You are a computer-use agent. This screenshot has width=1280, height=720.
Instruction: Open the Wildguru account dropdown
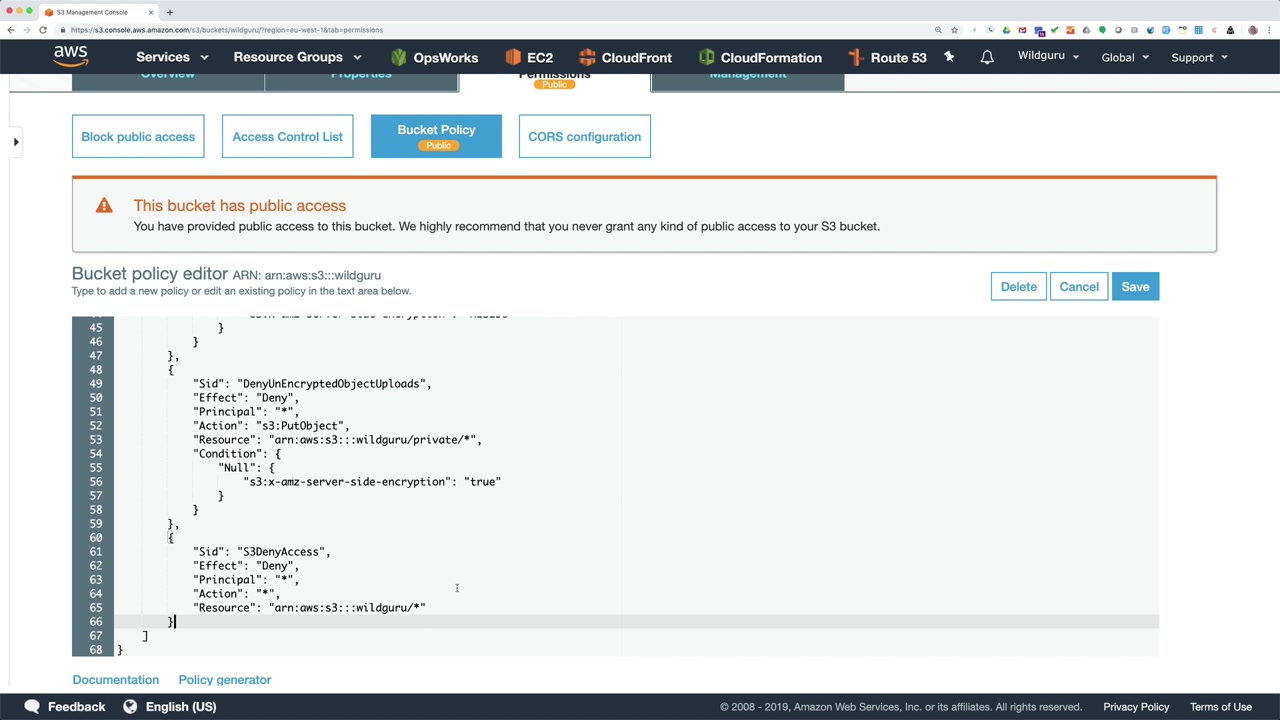click(x=1048, y=56)
